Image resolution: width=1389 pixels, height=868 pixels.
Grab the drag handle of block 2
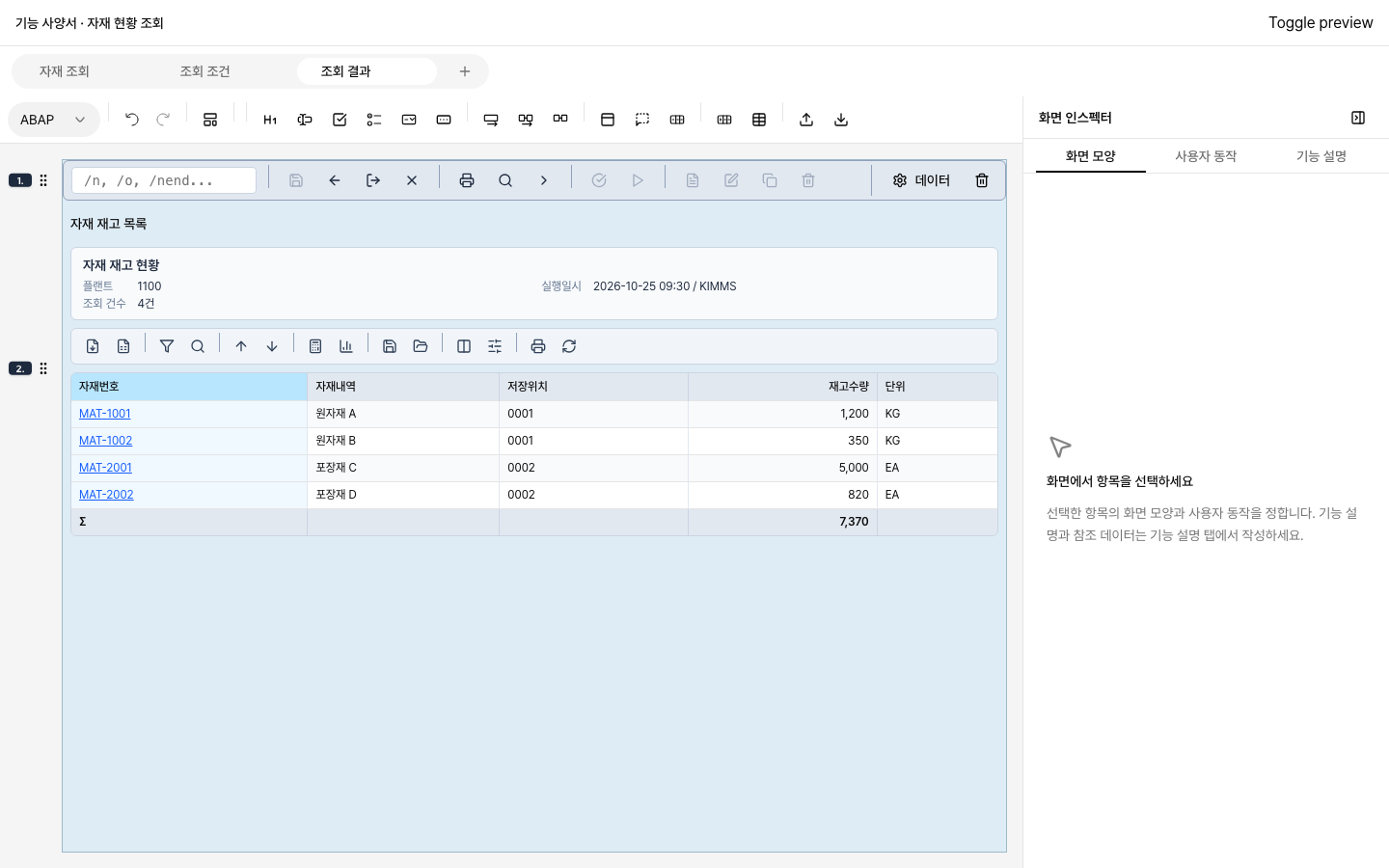(43, 368)
